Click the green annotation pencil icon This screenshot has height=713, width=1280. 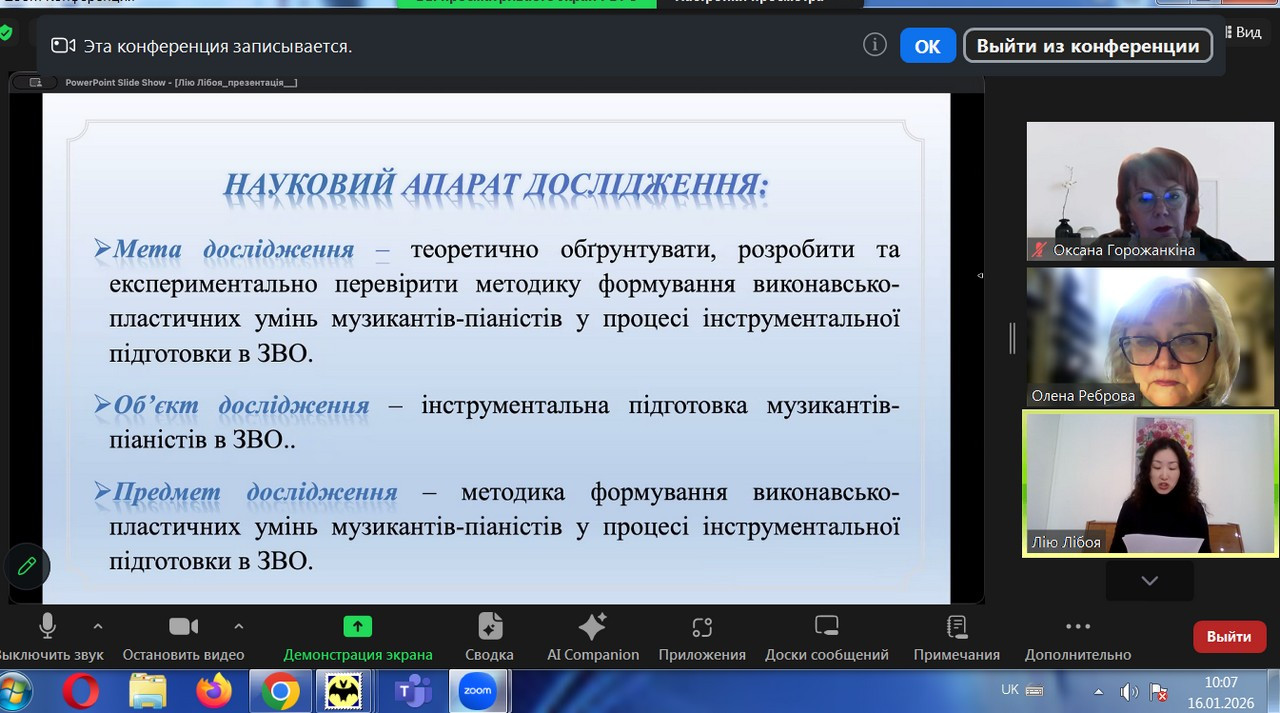pyautogui.click(x=27, y=567)
